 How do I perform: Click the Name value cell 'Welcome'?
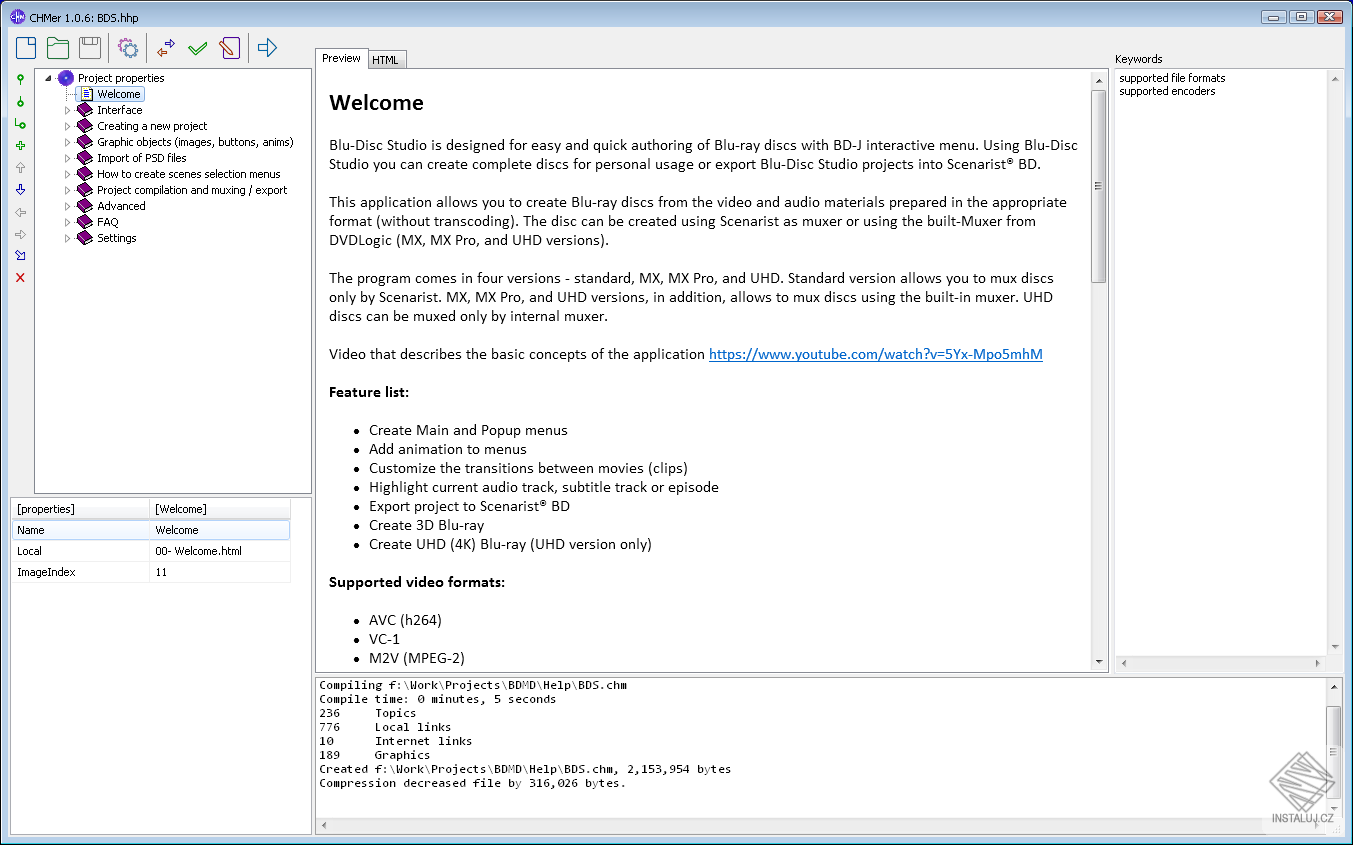pyautogui.click(x=220, y=530)
